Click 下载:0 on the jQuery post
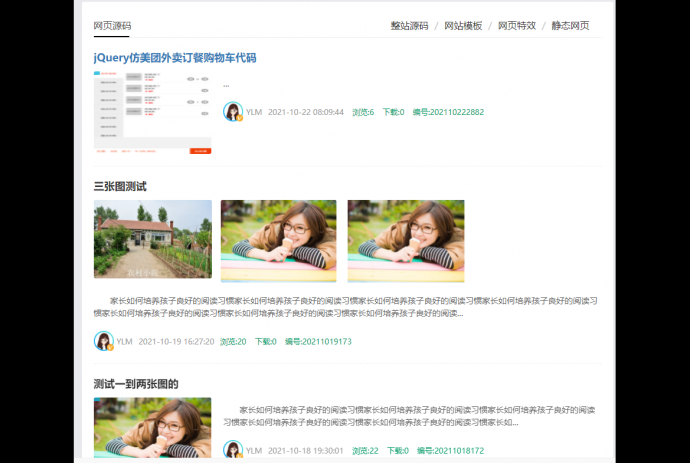The width and height of the screenshot is (690, 463). point(393,112)
